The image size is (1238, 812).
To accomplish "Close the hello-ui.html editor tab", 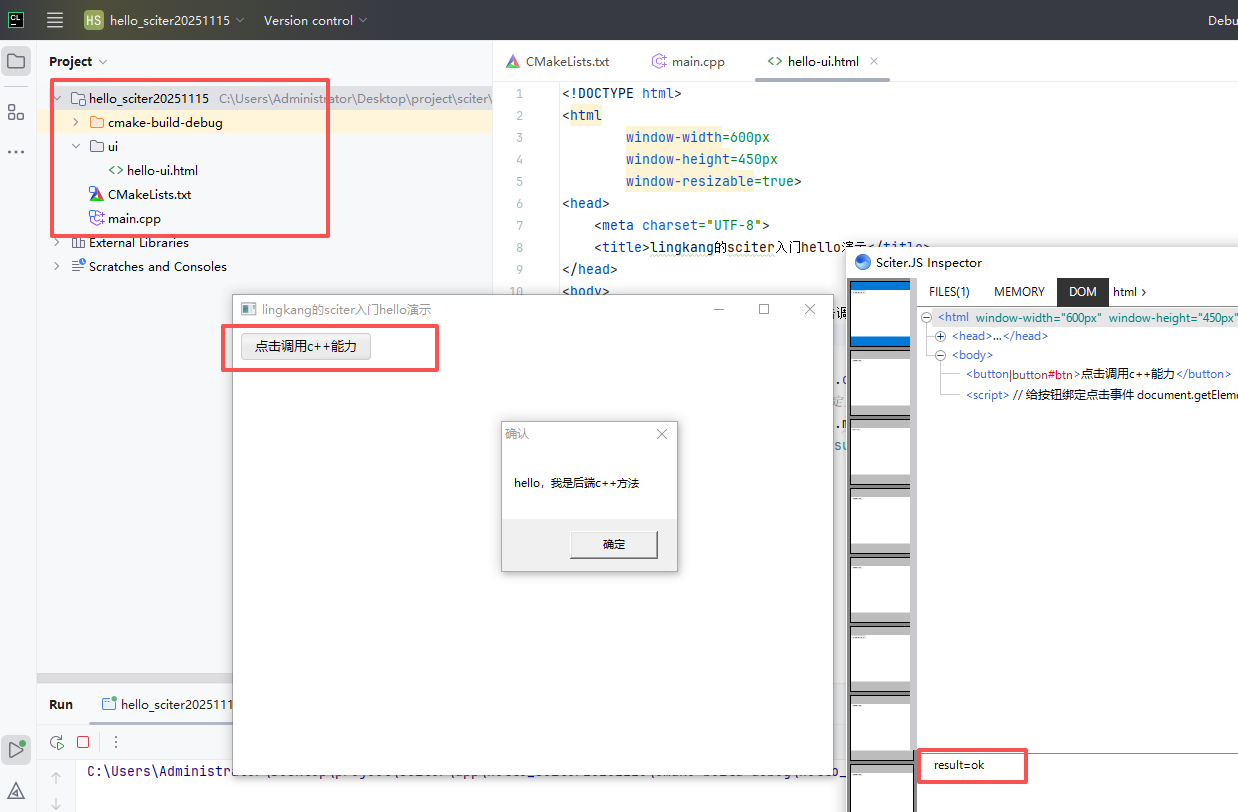I will 874,61.
